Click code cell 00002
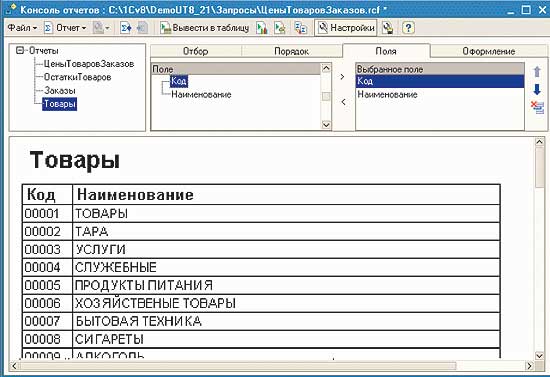 point(47,231)
